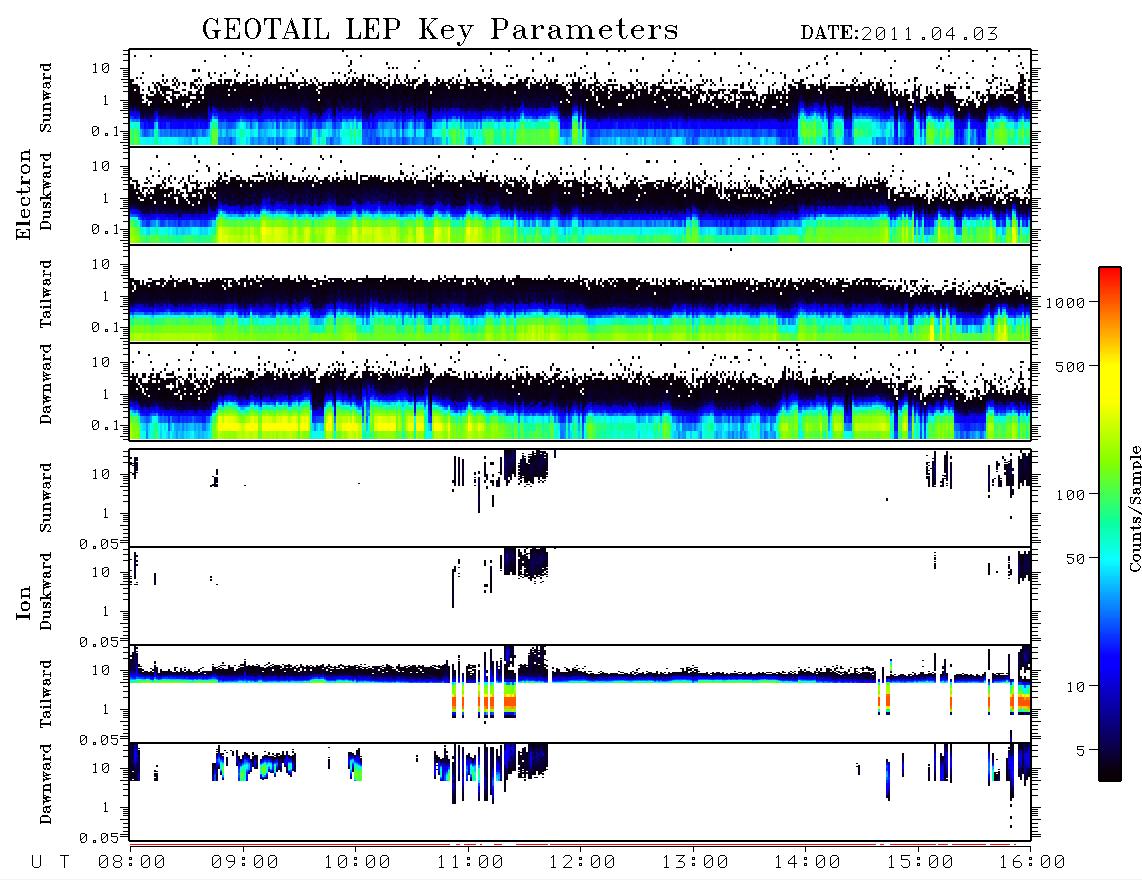Click the Ion Sunward spectrogram panel
This screenshot has width=1142, height=880.
580,498
